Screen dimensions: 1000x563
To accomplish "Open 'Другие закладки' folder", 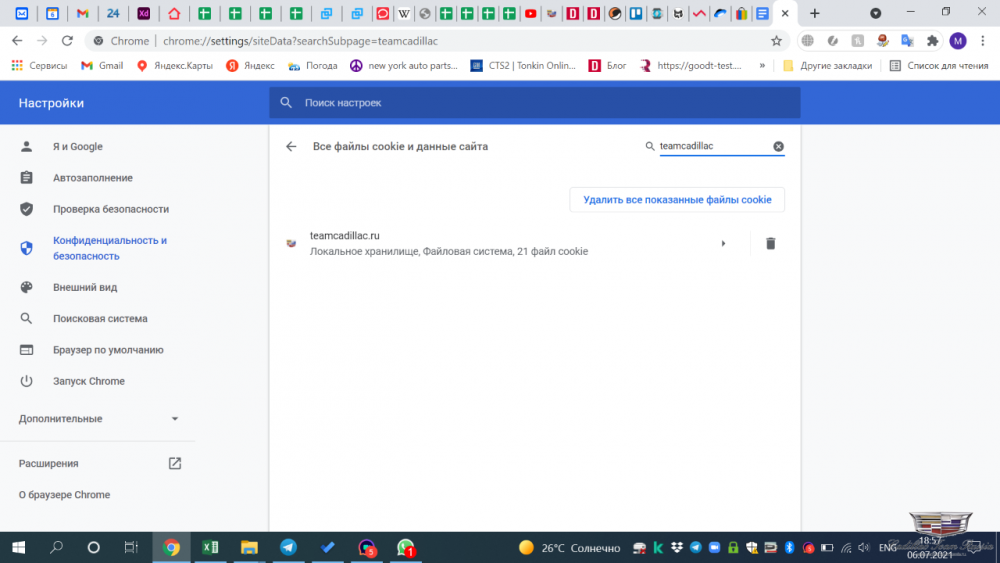I will pyautogui.click(x=828, y=66).
